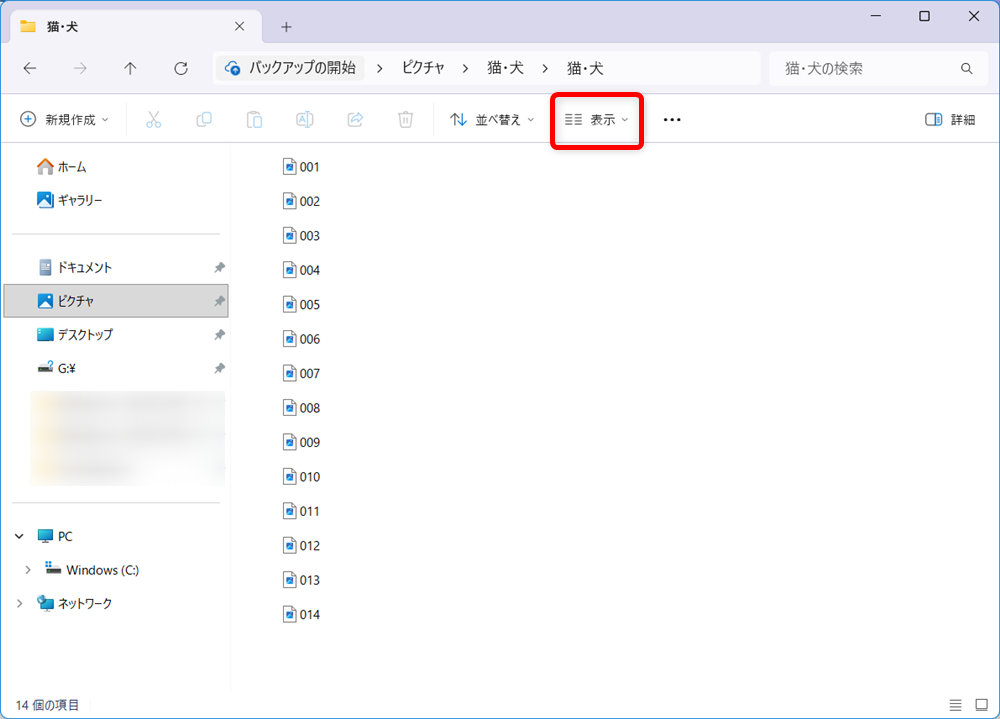Click the back navigation arrow
This screenshot has height=719, width=1000.
coord(29,68)
